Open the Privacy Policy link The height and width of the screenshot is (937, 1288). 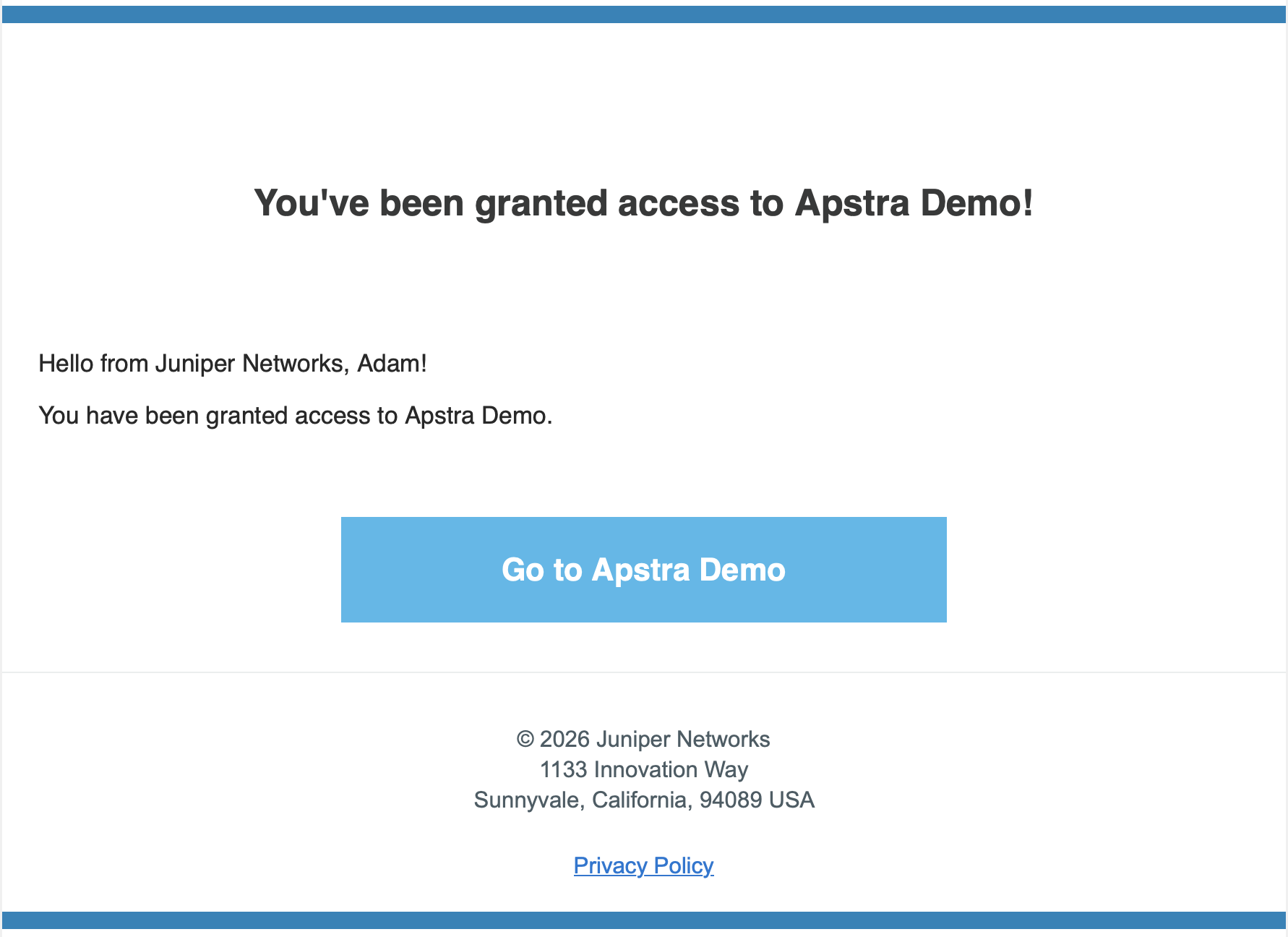[x=643, y=865]
